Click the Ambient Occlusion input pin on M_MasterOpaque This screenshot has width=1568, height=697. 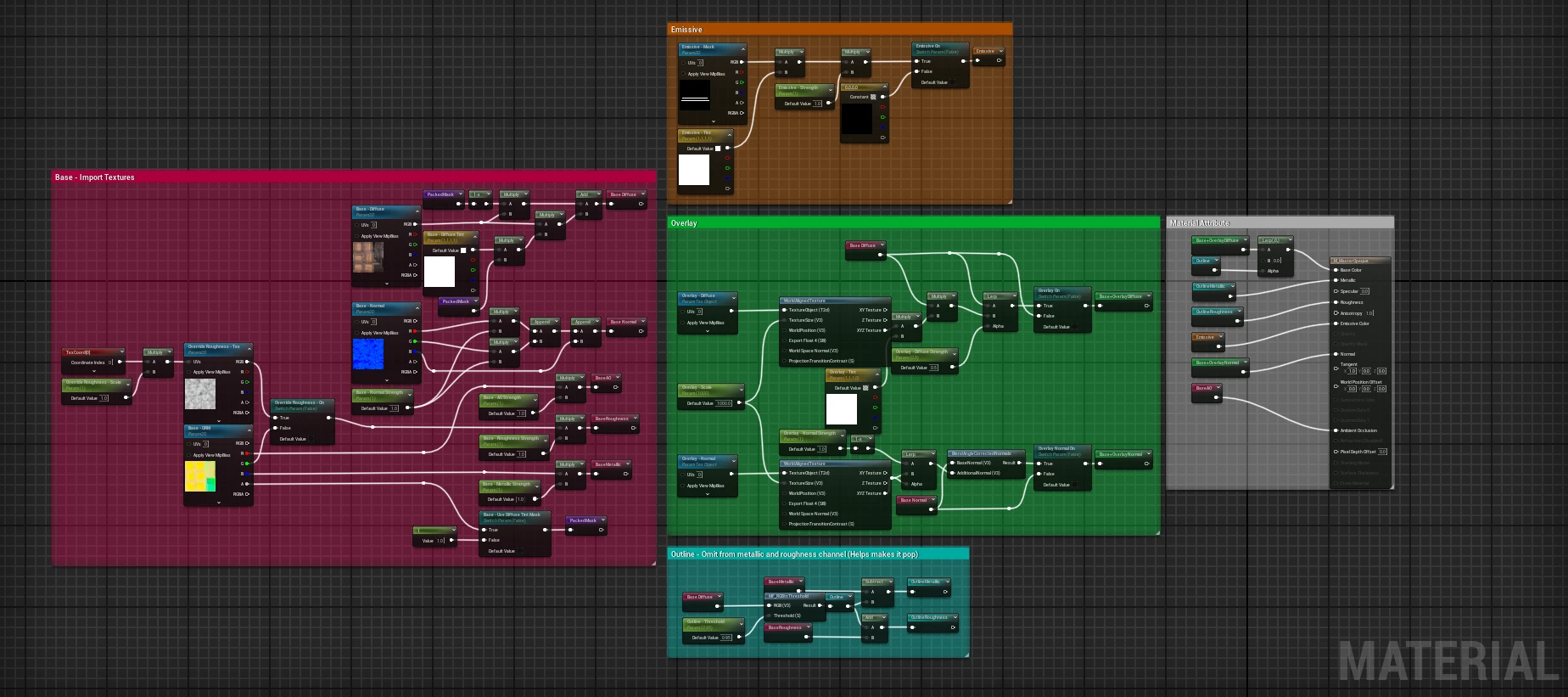click(1336, 430)
